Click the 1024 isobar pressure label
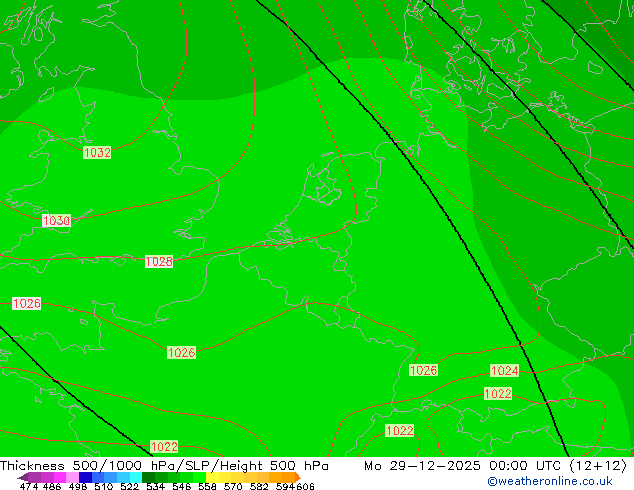Screen dimensions: 634x490 point(504,370)
